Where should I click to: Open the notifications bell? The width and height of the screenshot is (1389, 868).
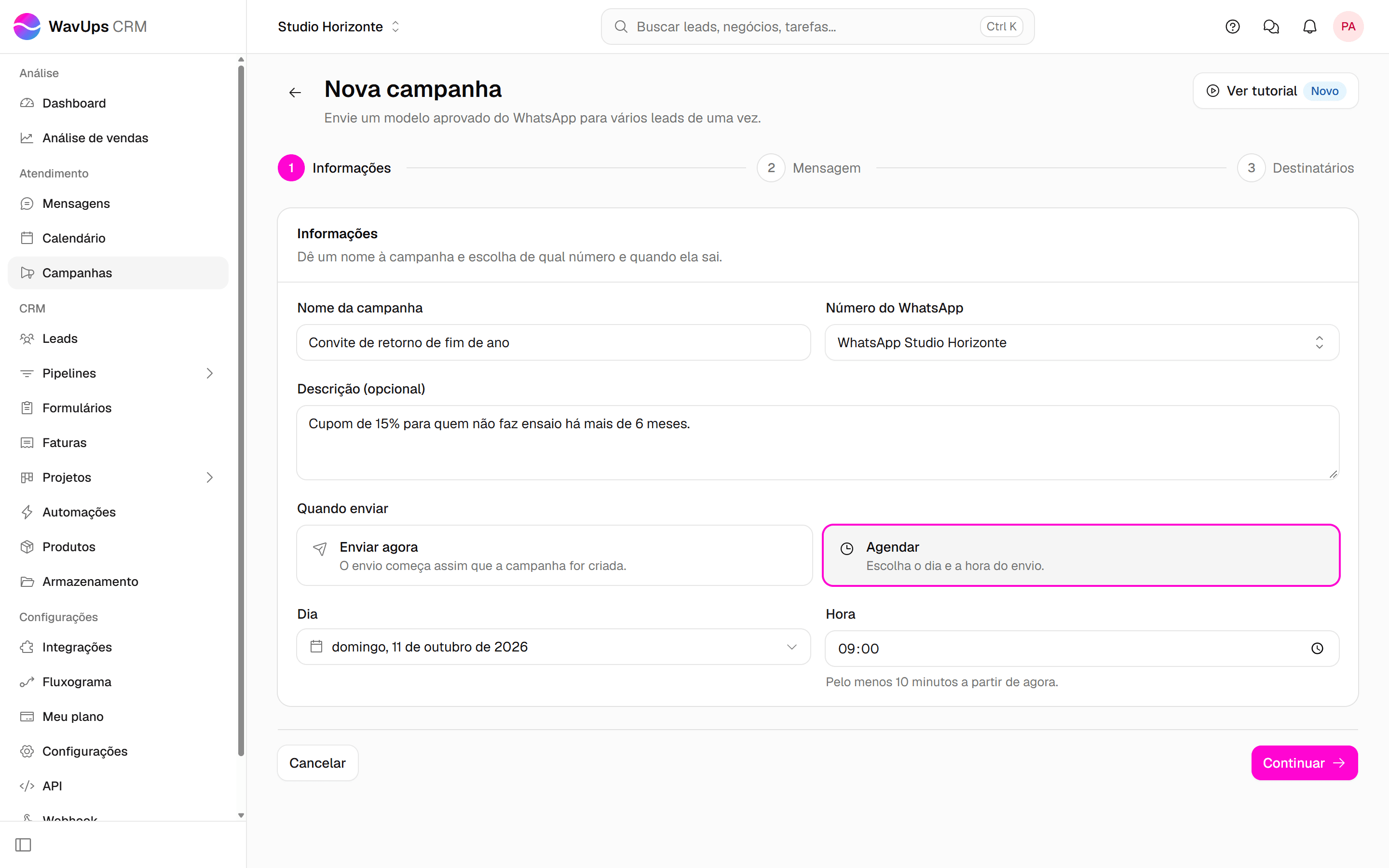pyautogui.click(x=1309, y=27)
